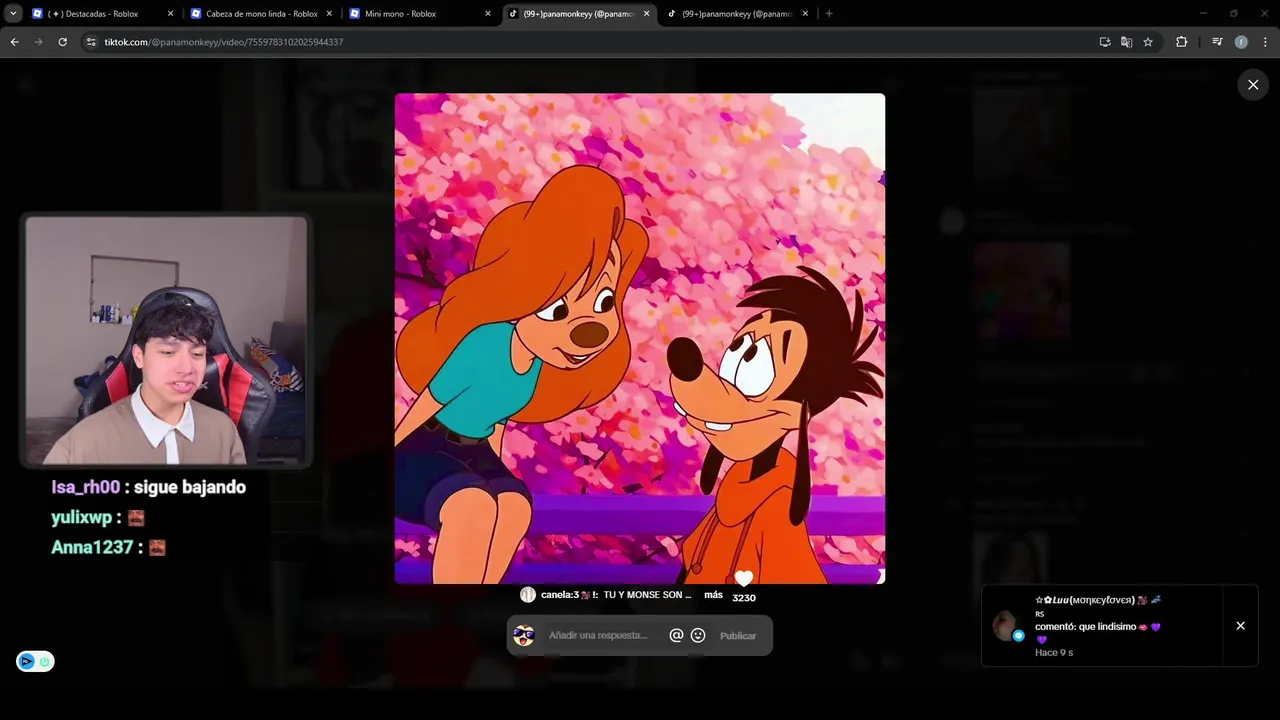Install app via address bar icon
This screenshot has width=1280, height=720.
coord(1105,42)
